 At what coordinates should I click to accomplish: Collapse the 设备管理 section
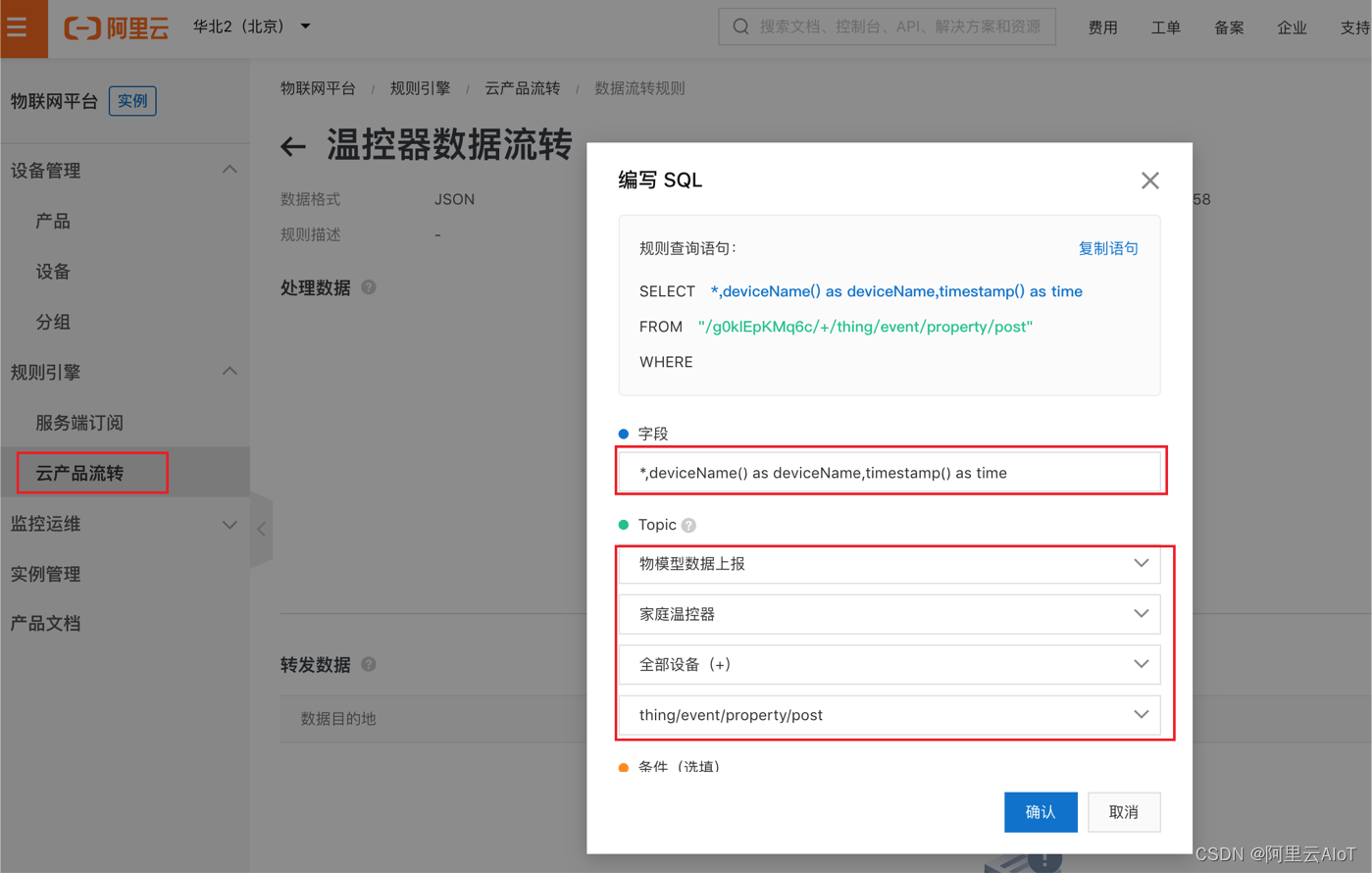(229, 170)
